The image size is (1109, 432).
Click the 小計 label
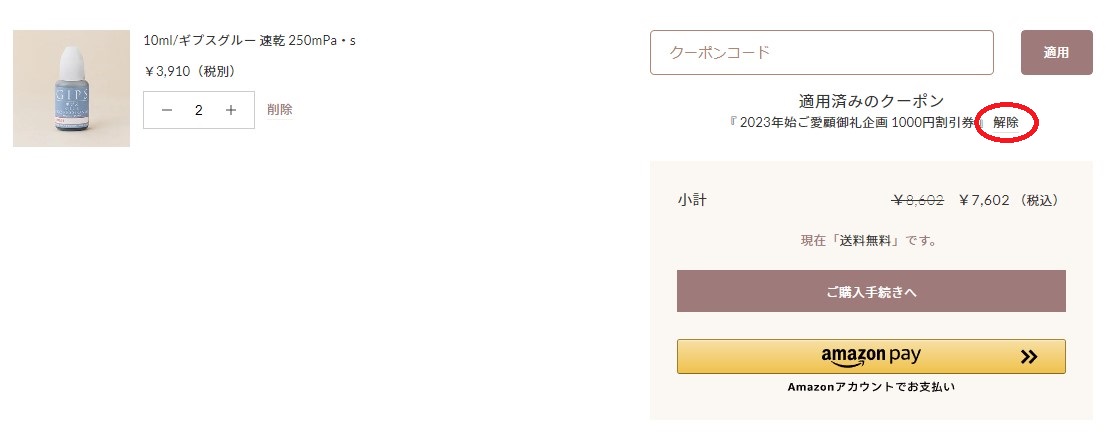(692, 200)
